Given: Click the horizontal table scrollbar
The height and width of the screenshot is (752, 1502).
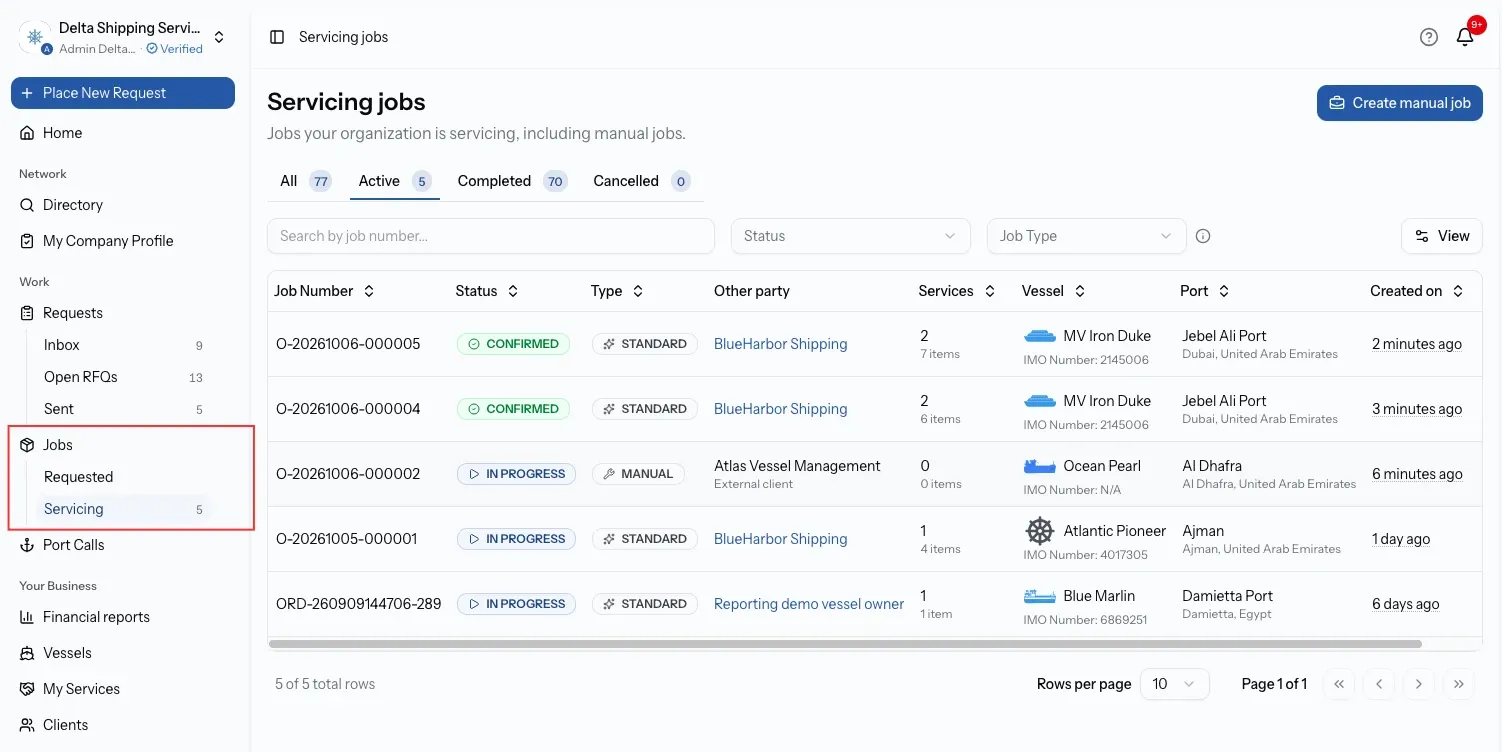Looking at the screenshot, I should [845, 644].
